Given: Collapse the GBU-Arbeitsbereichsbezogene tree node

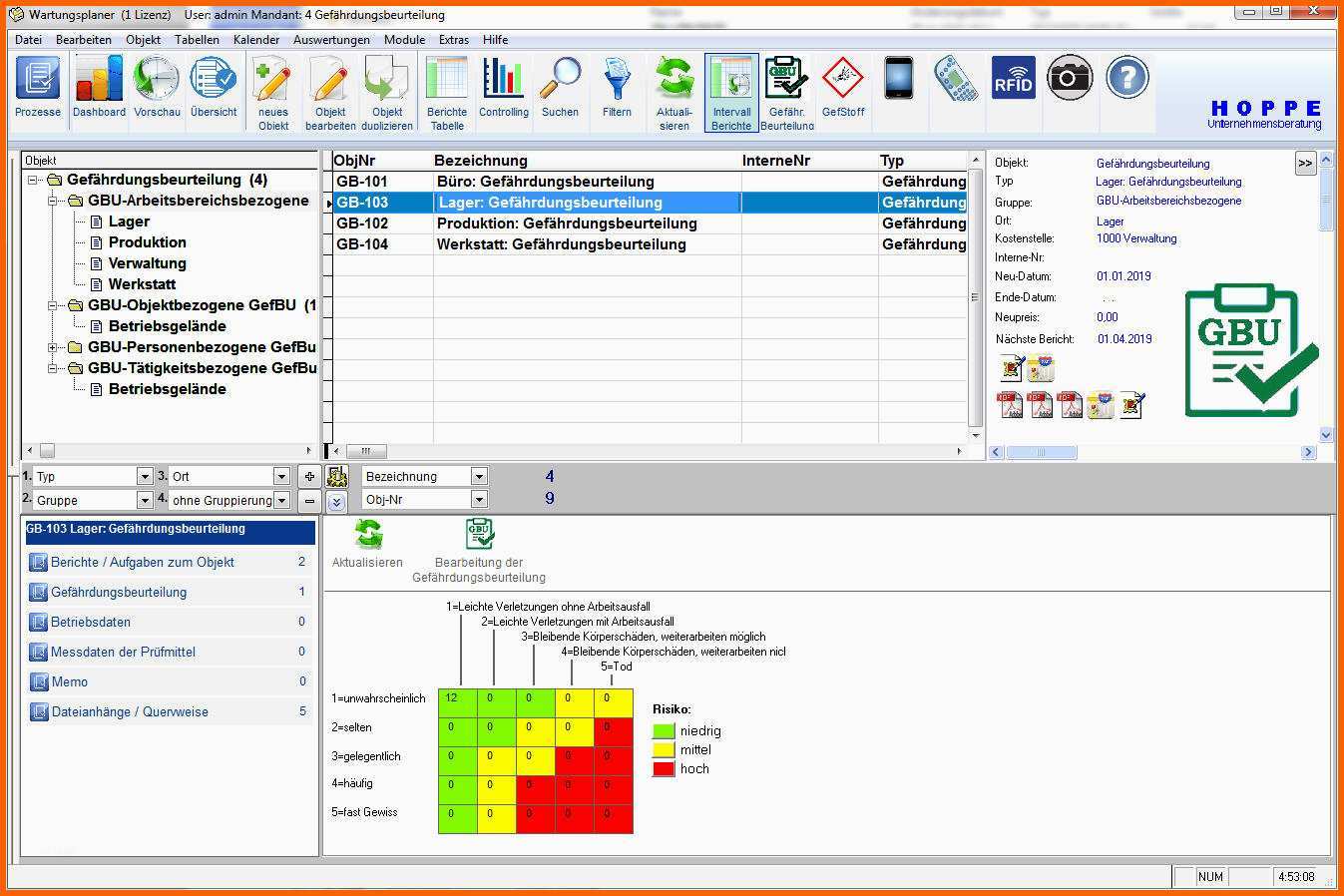Looking at the screenshot, I should click(53, 201).
